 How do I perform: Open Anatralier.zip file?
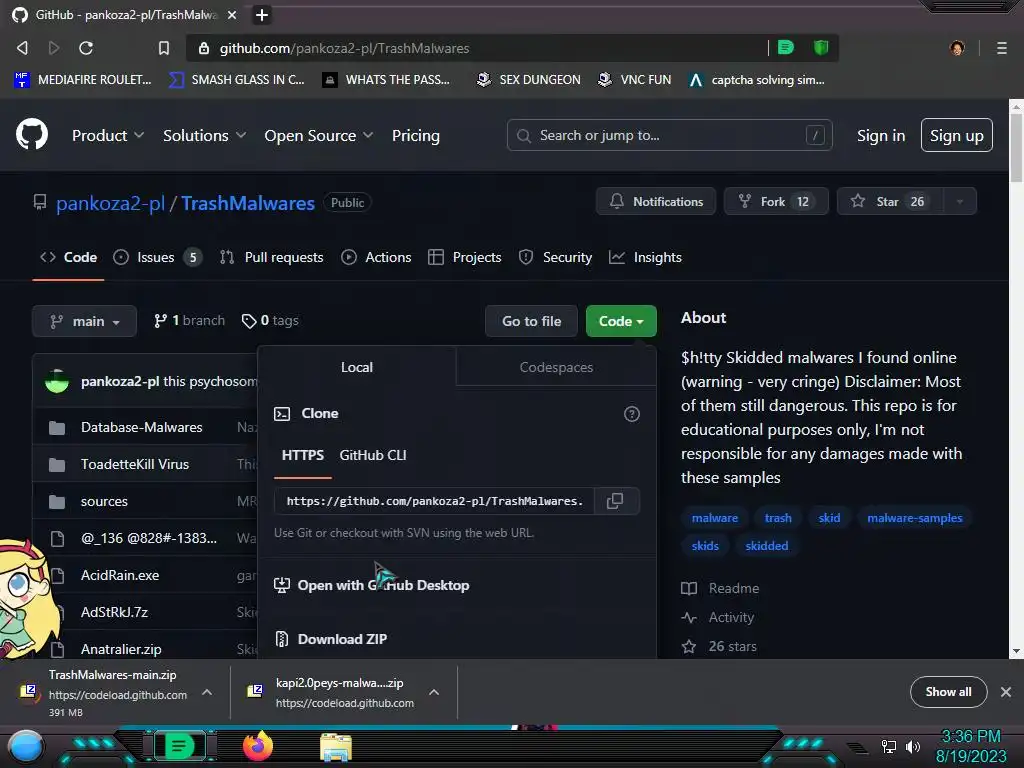point(121,649)
